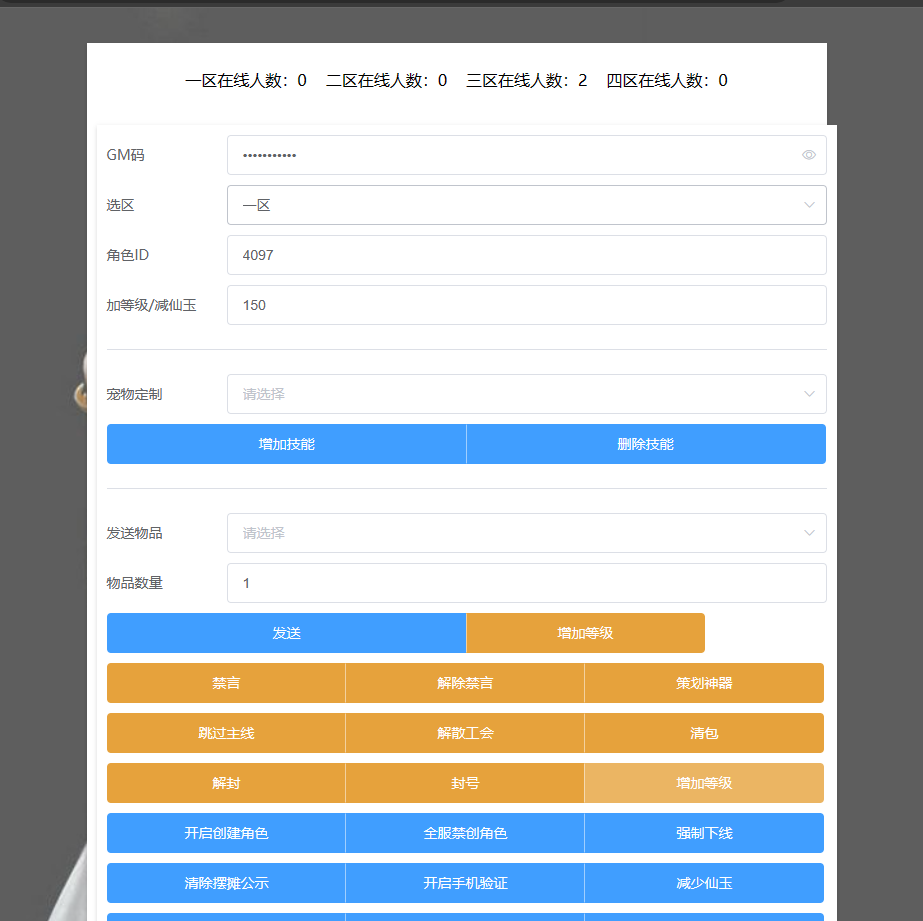Click the 封号 button
The image size is (923, 921).
465,783
